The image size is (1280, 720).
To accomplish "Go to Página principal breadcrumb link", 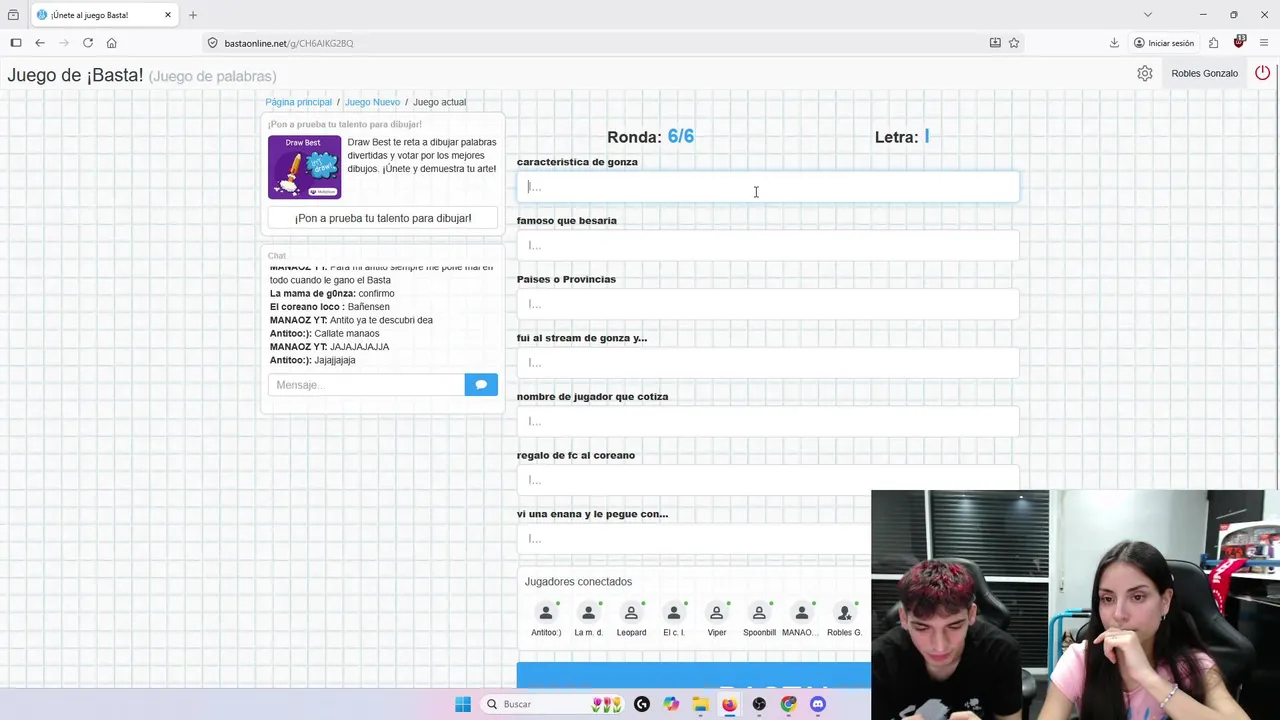I will [298, 102].
